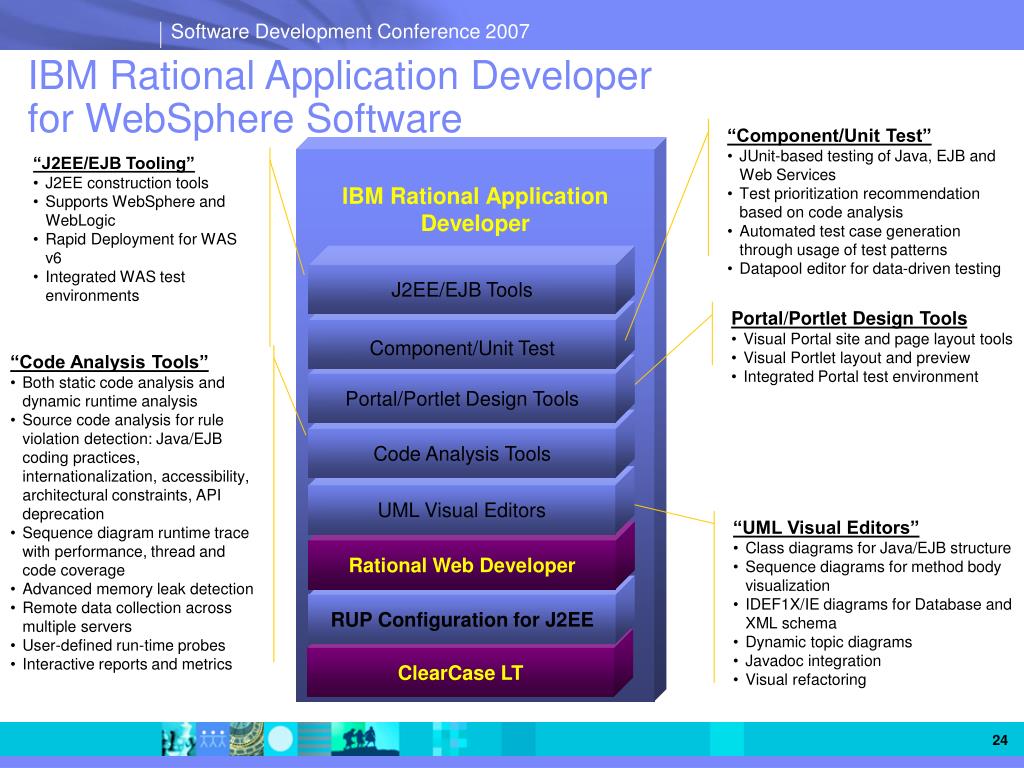Click "Integrated WAS test environments" bullet

[x=115, y=286]
